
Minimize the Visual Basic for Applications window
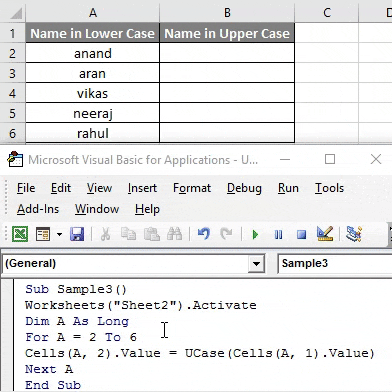285,159
